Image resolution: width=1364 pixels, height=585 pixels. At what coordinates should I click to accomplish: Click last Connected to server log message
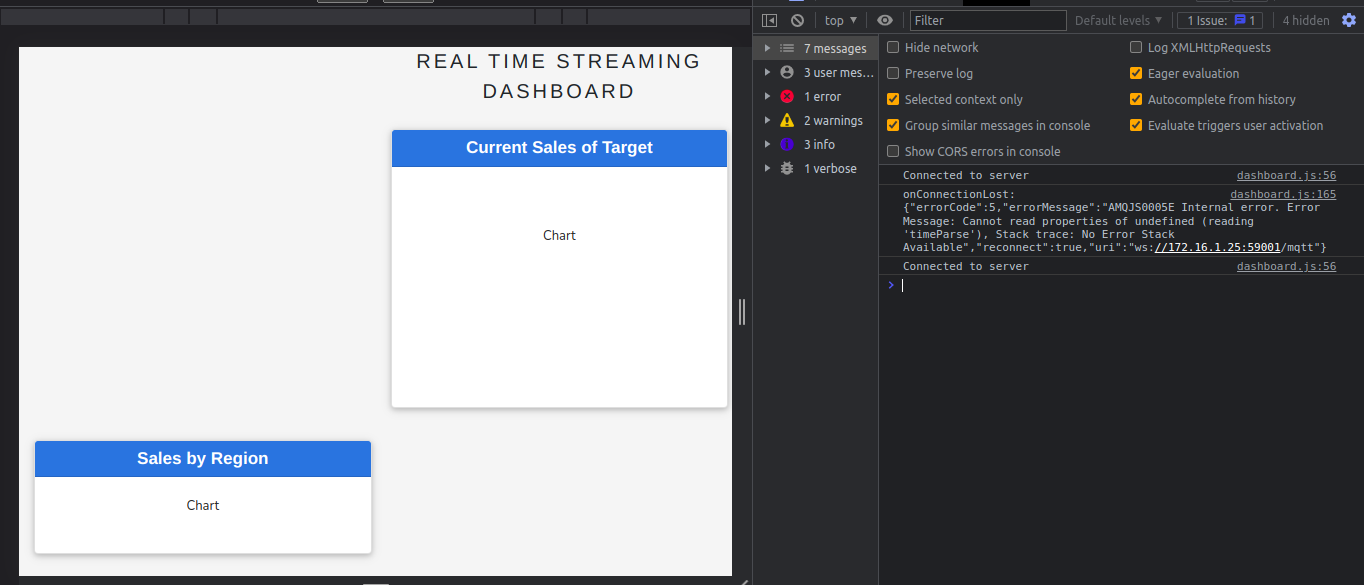965,266
